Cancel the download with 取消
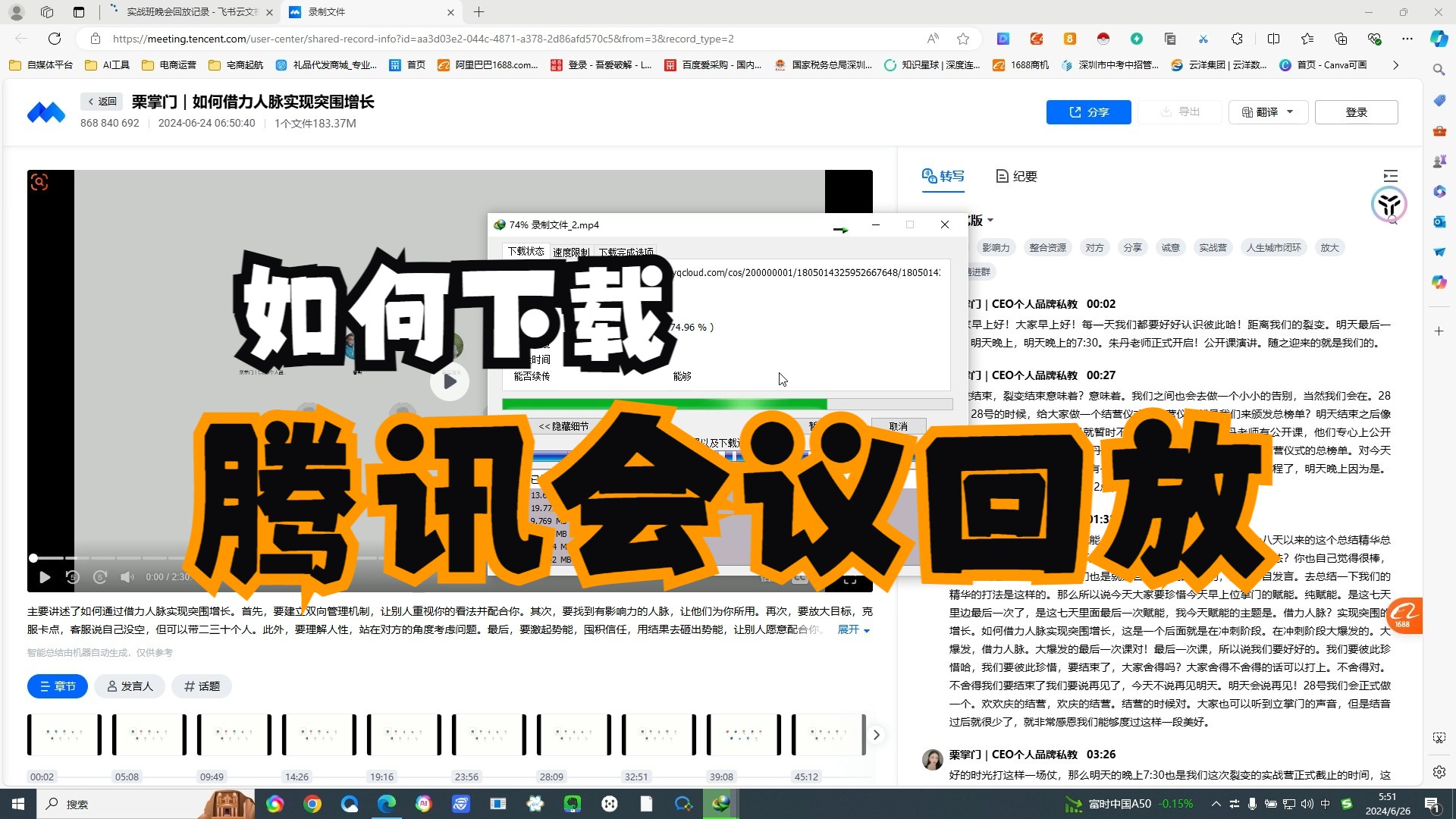The height and width of the screenshot is (819, 1456). tap(899, 426)
